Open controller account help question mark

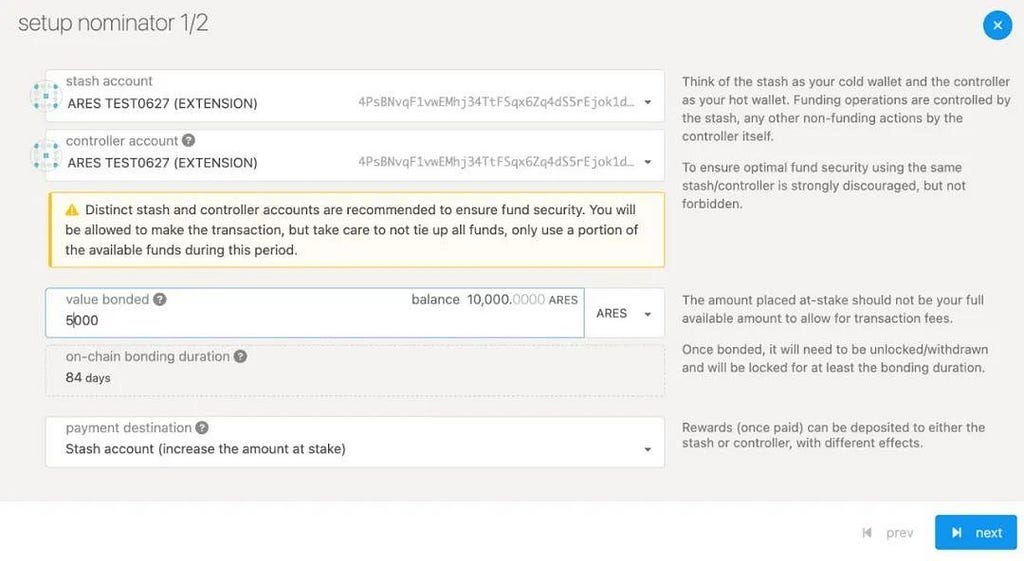[188, 140]
